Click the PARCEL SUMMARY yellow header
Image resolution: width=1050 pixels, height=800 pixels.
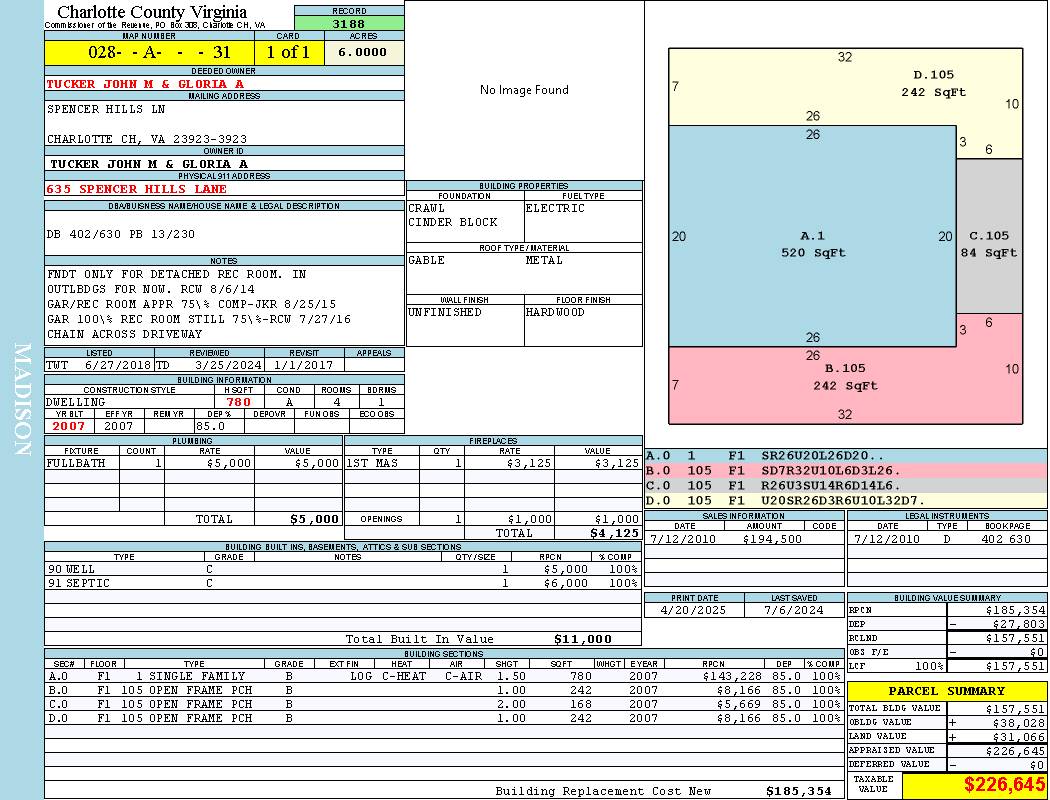pyautogui.click(x=947, y=691)
